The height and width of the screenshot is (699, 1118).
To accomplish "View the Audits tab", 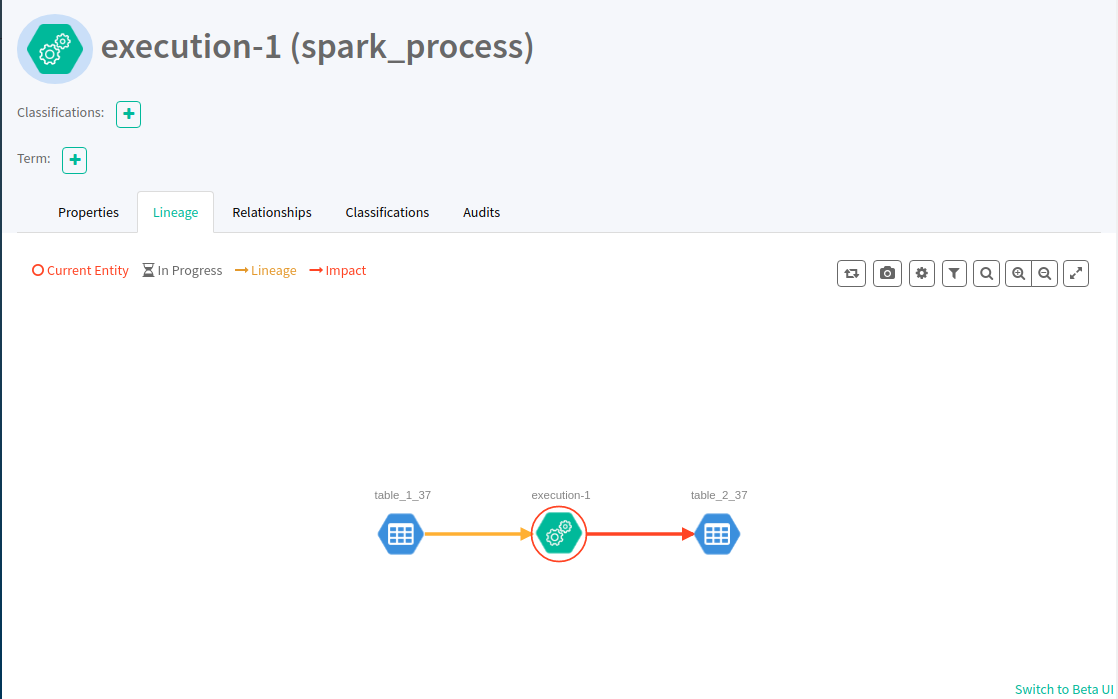I will (x=481, y=213).
